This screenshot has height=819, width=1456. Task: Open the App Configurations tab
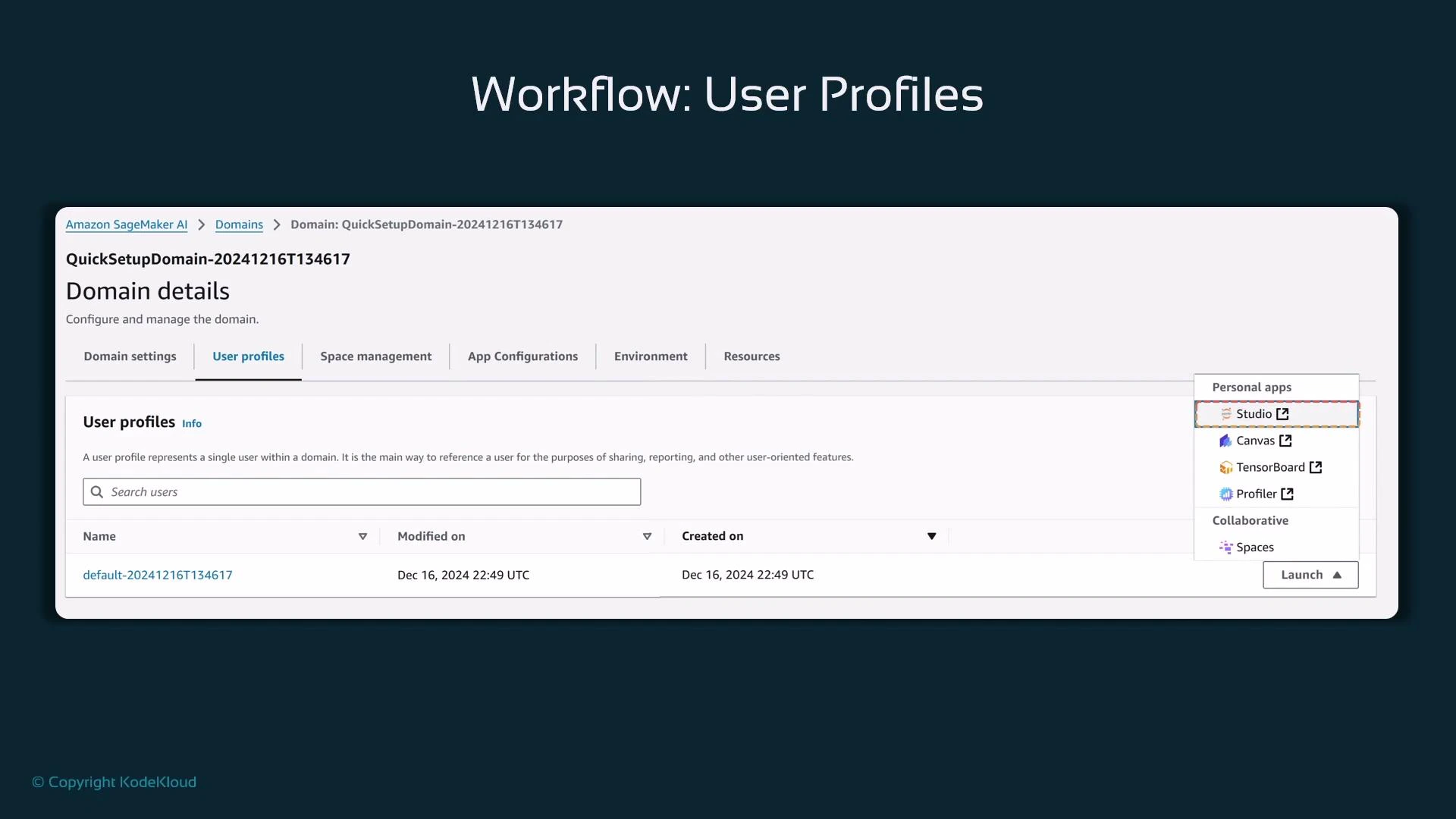tap(522, 356)
